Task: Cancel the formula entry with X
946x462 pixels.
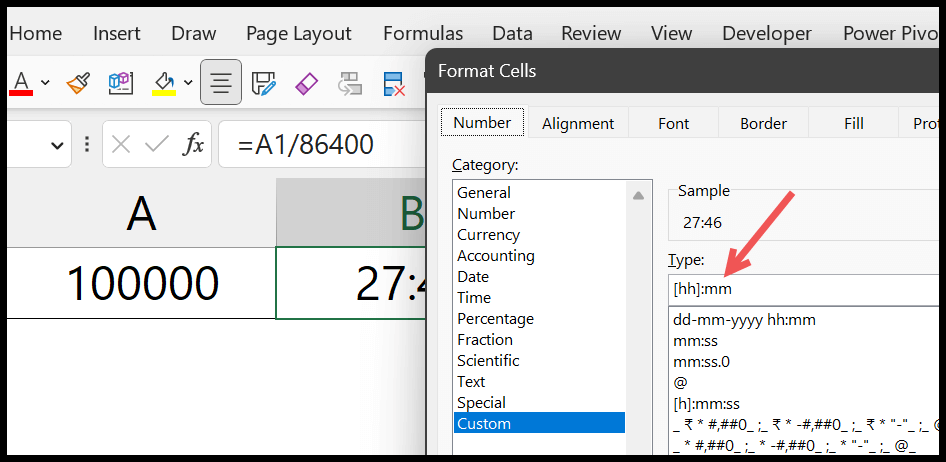Action: (x=121, y=144)
